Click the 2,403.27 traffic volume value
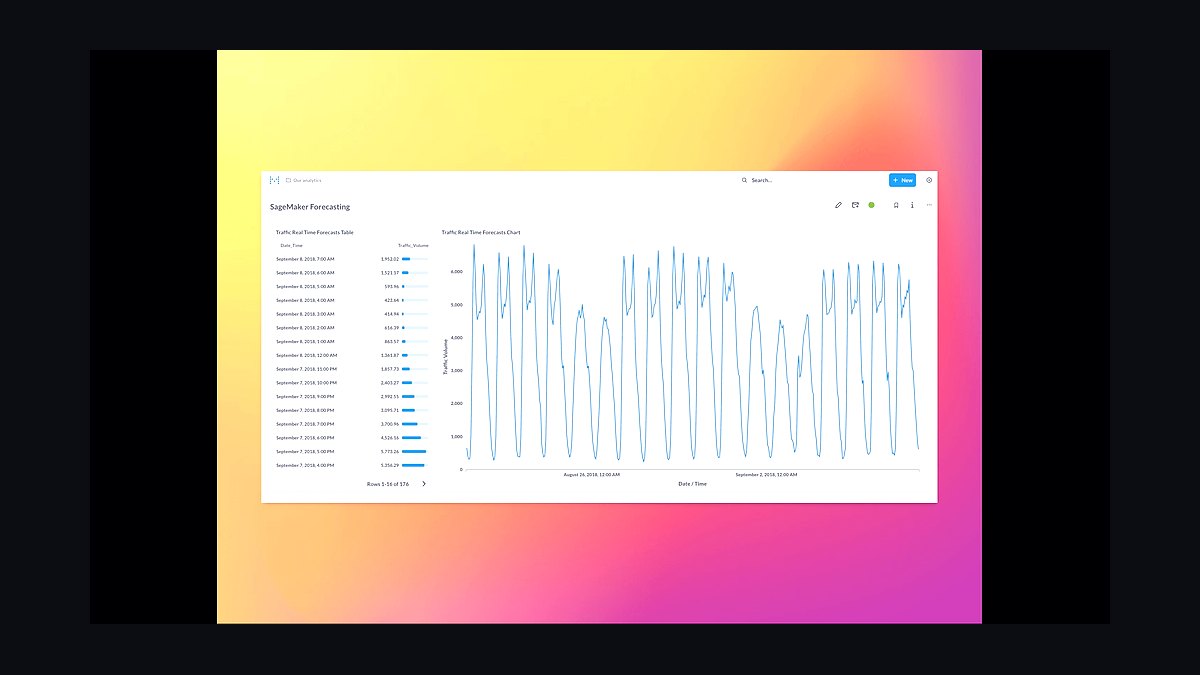The image size is (1200, 675). pos(389,383)
